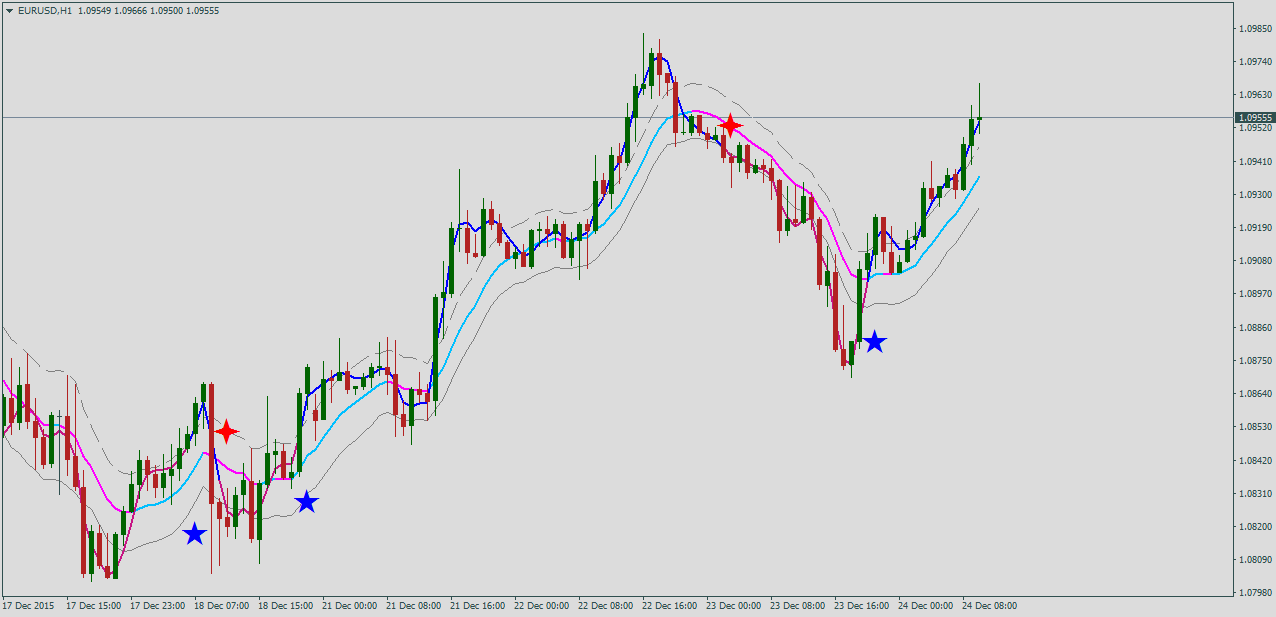Viewport: 1276px width, 617px height.
Task: Click the 1.07980 price axis label
Action: [1255, 592]
